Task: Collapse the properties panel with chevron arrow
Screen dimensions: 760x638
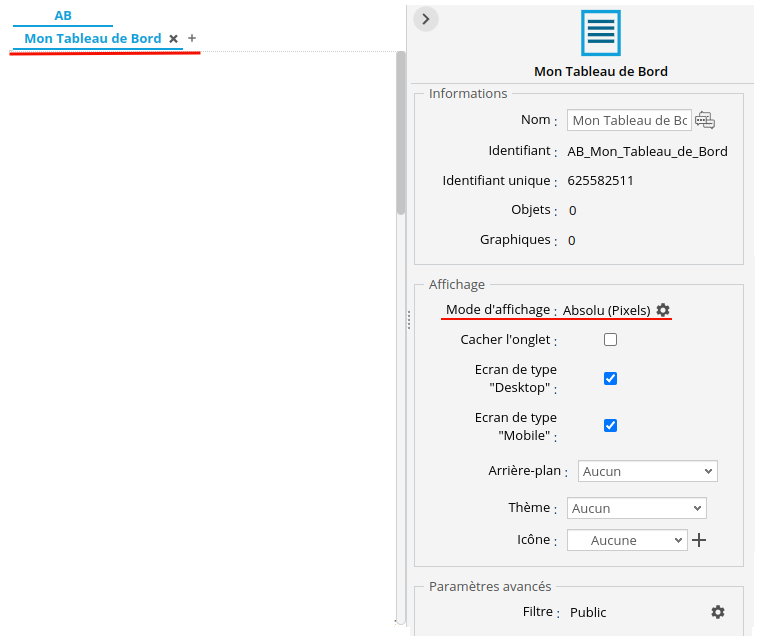Action: coord(425,19)
